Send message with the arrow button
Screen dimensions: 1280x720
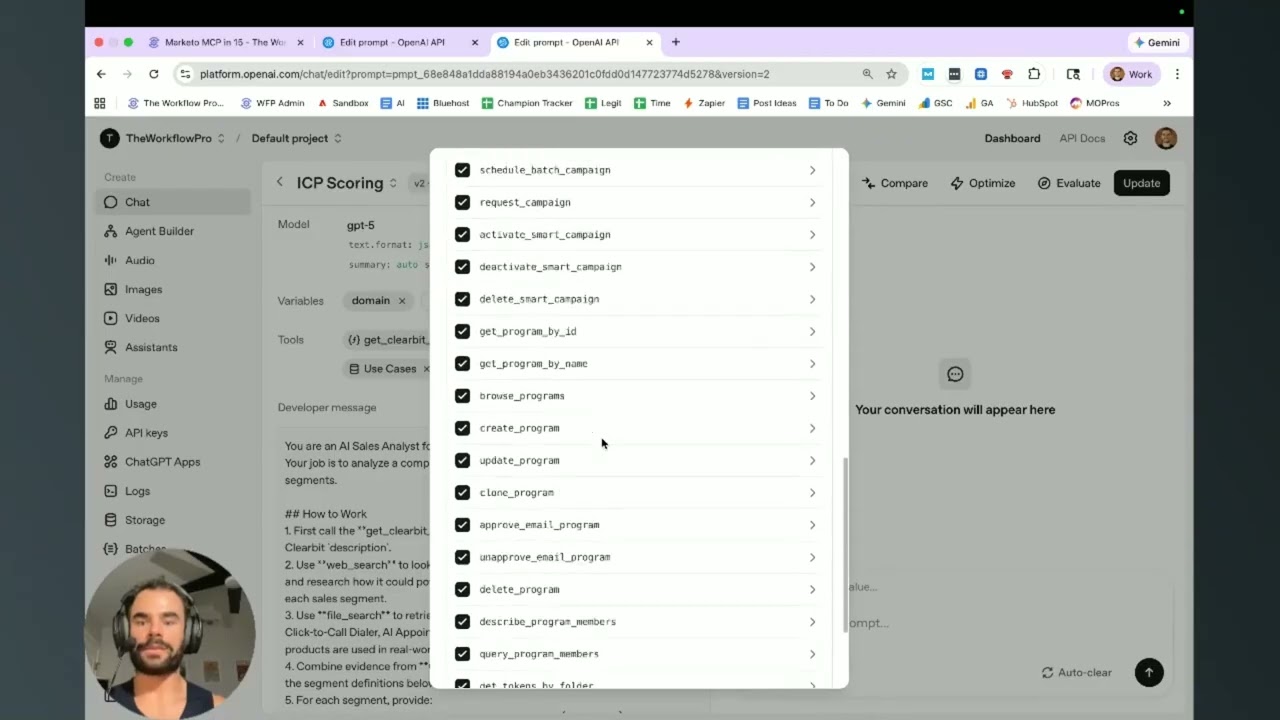coord(1149,672)
